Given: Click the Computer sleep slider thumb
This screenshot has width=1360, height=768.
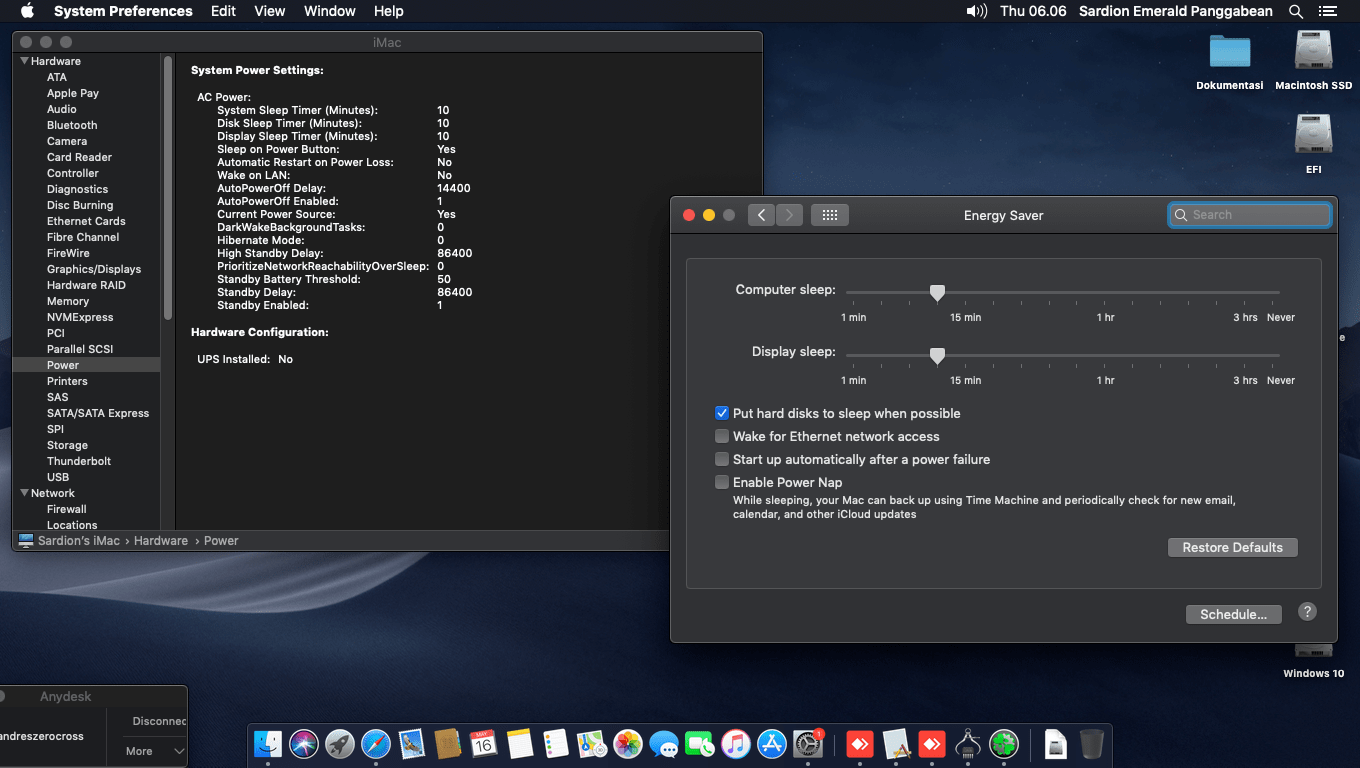Looking at the screenshot, I should 937,292.
